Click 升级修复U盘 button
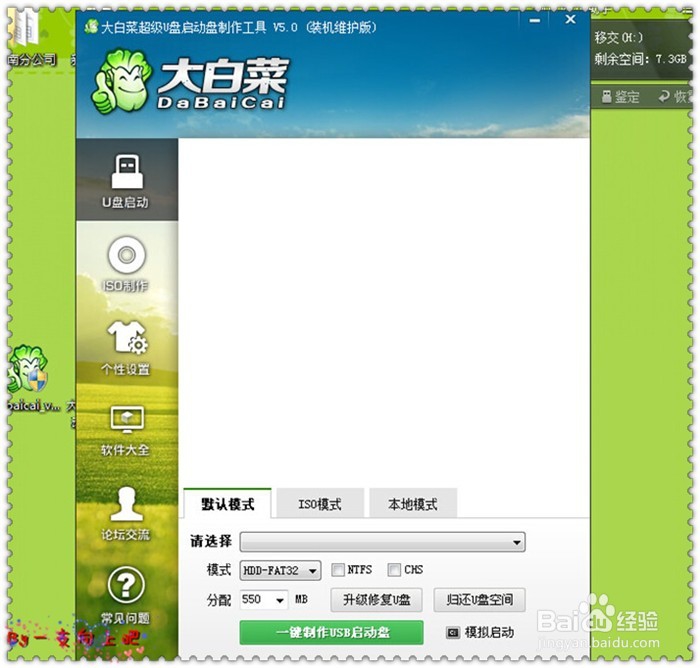Viewport: 700px width, 668px height. pos(376,600)
